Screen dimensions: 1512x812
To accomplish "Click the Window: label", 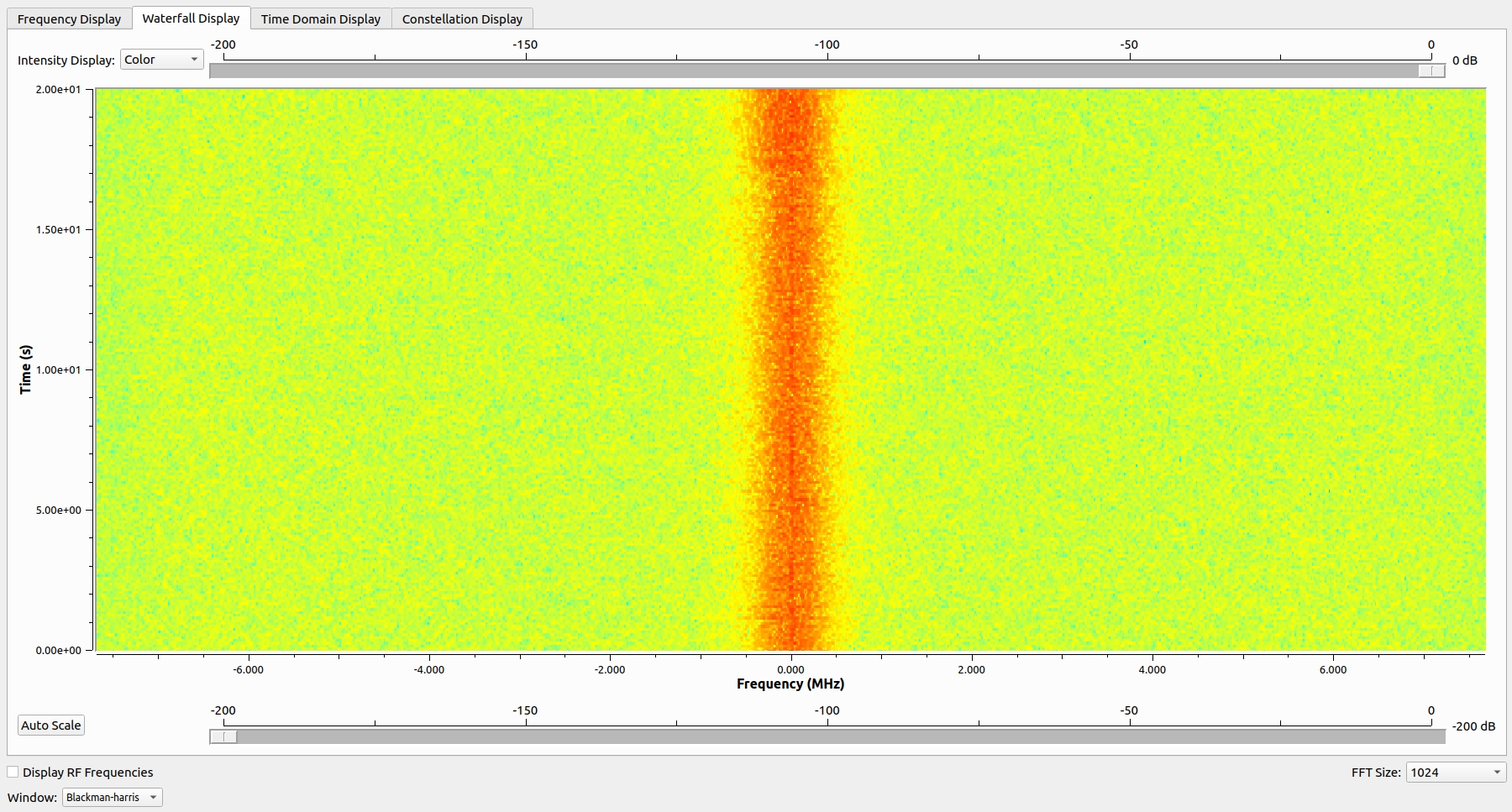I will point(32,798).
